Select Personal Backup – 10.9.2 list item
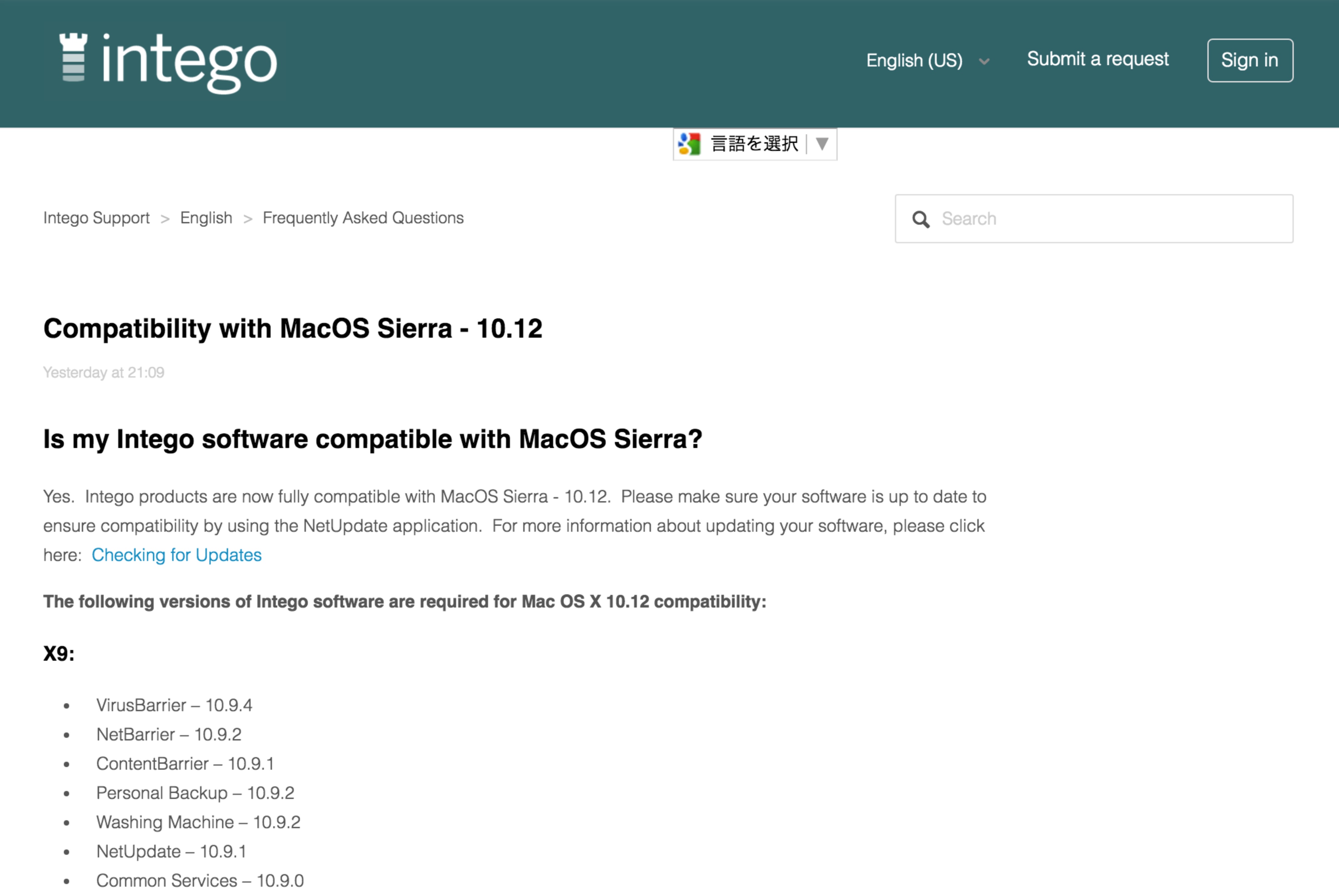 tap(195, 793)
